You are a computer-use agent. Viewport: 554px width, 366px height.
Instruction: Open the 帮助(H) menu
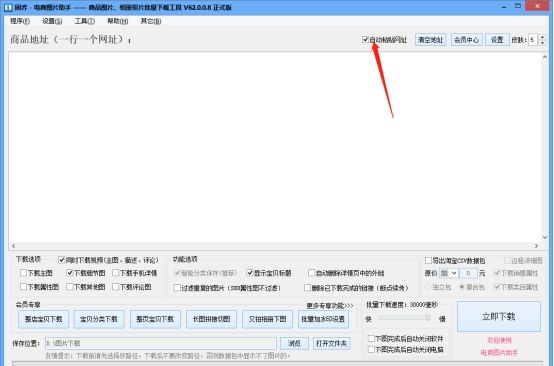(117, 21)
